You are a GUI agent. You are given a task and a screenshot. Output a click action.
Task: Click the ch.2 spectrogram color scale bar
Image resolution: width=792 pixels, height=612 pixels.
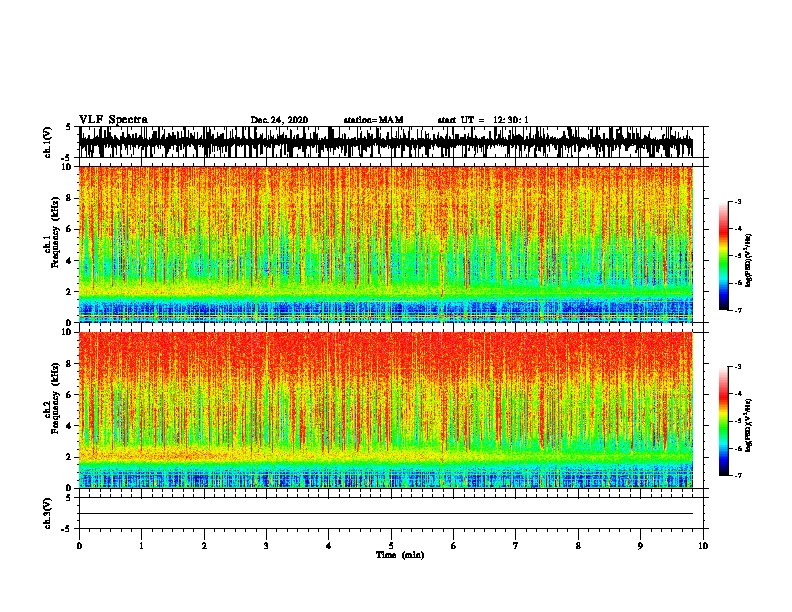click(x=723, y=421)
